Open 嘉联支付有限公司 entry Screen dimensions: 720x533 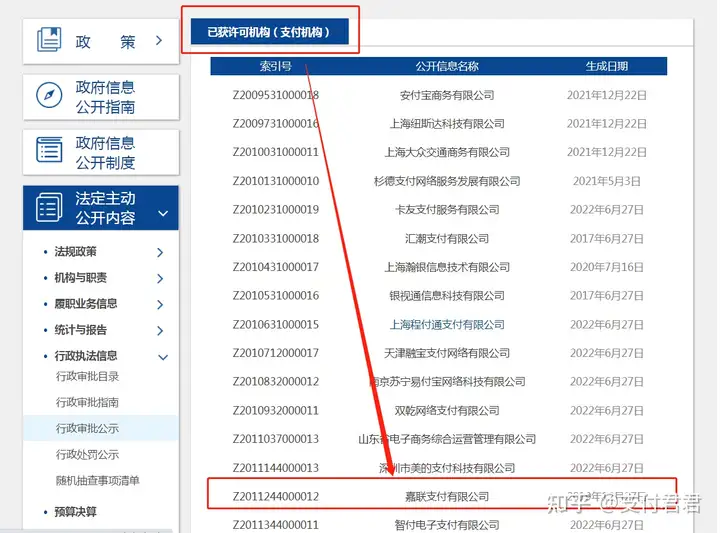[447, 497]
